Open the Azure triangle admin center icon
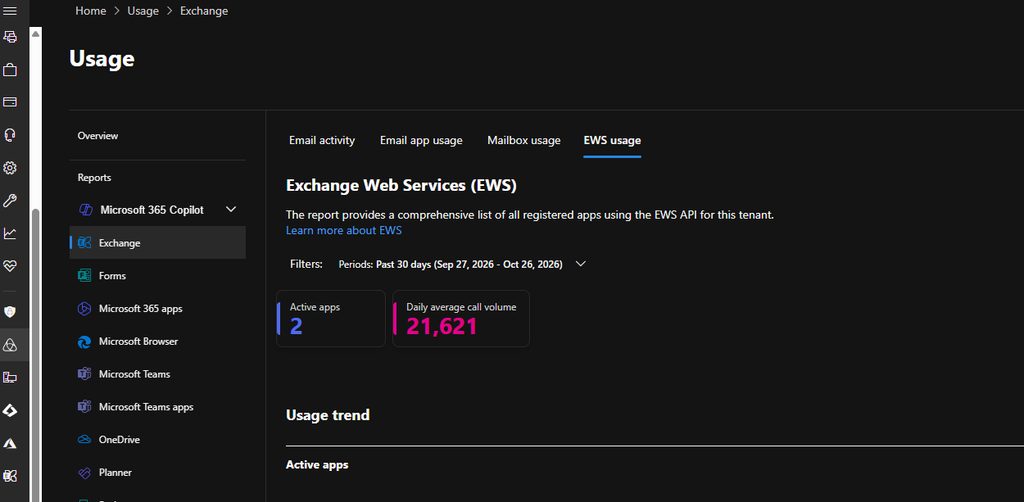The width and height of the screenshot is (1024, 502). click(10, 443)
